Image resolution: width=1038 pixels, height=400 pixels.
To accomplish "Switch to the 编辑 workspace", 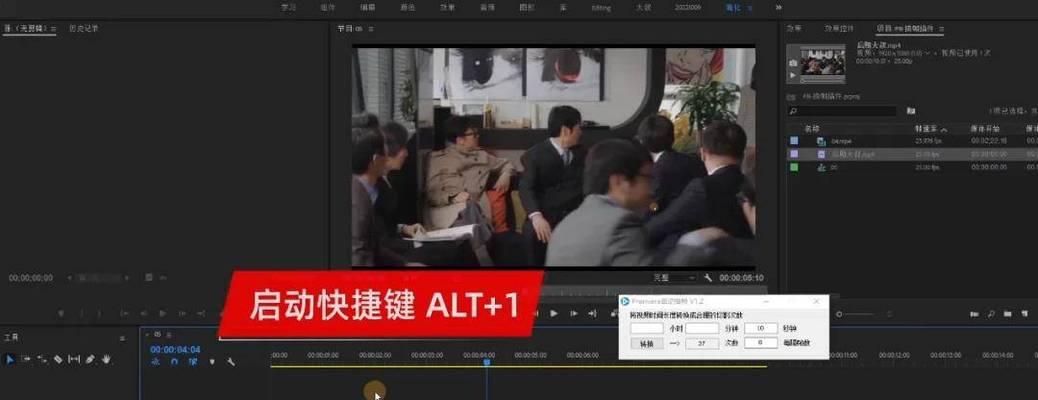I will click(x=367, y=7).
